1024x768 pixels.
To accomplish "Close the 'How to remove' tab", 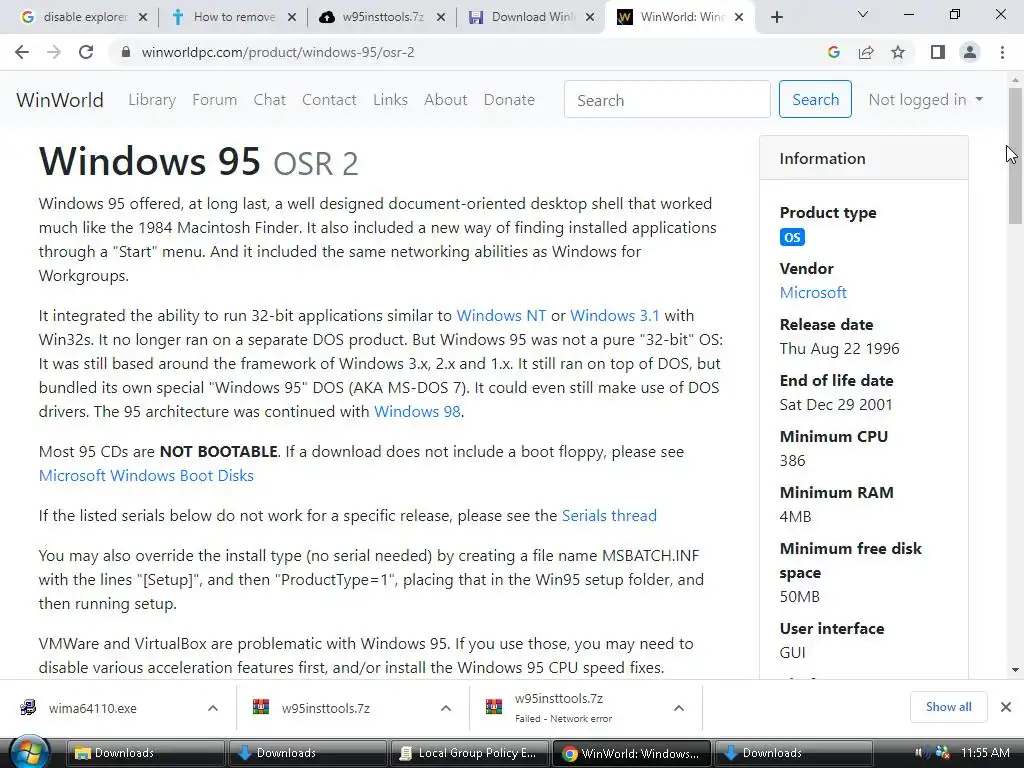I will pyautogui.click(x=292, y=17).
